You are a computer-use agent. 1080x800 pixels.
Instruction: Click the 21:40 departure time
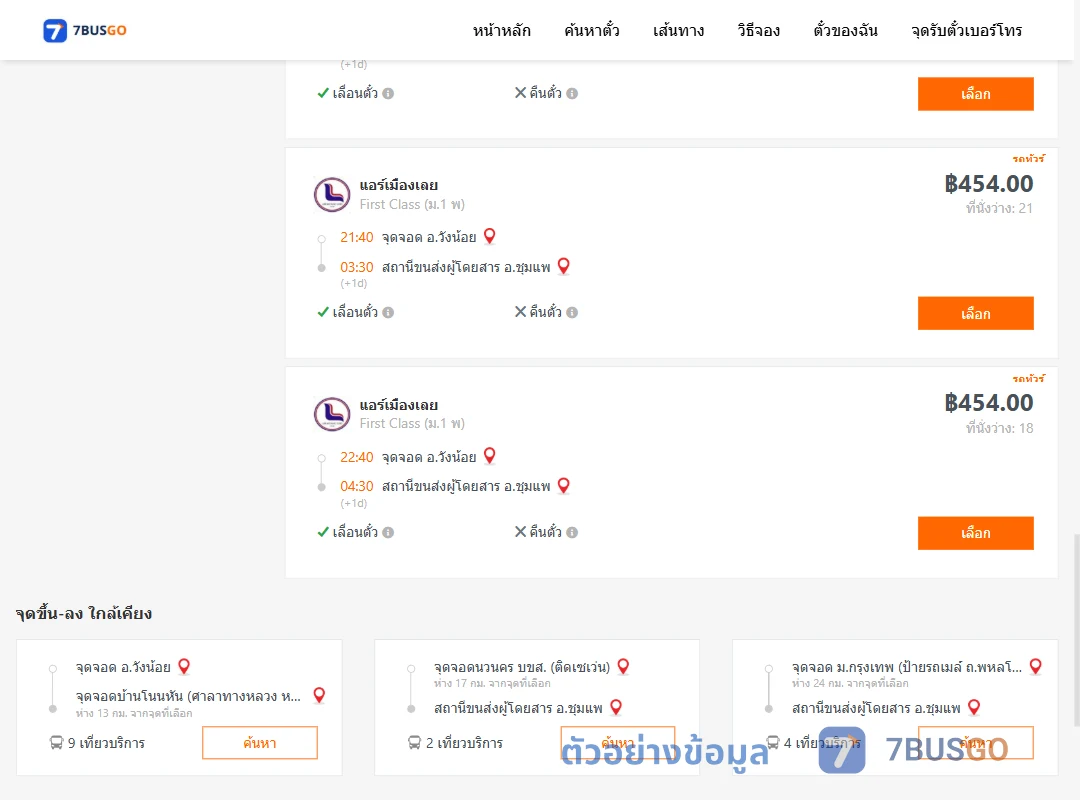point(357,237)
